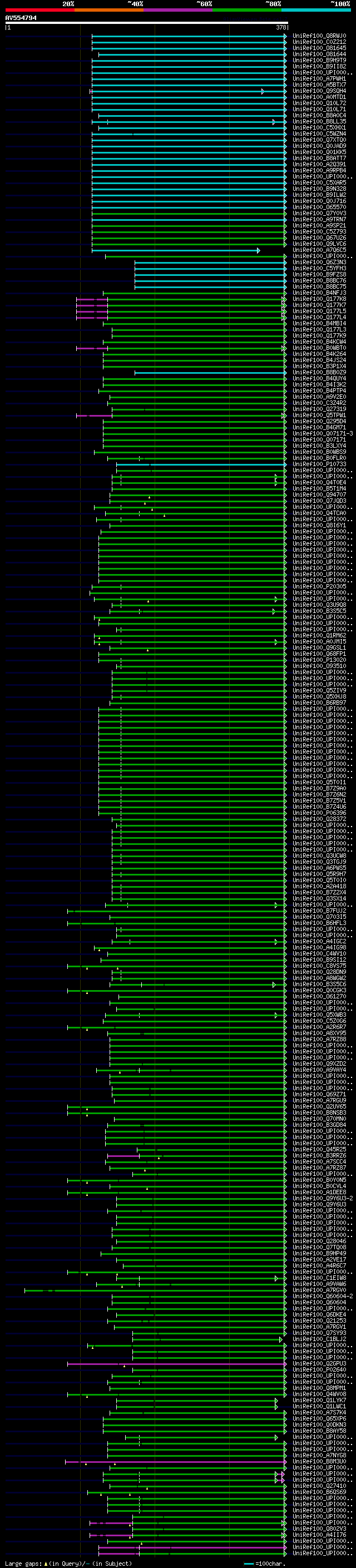The width and height of the screenshot is (356, 1568).
Task: Open hit UniRef100_A7PWH1
Action: [x=319, y=78]
